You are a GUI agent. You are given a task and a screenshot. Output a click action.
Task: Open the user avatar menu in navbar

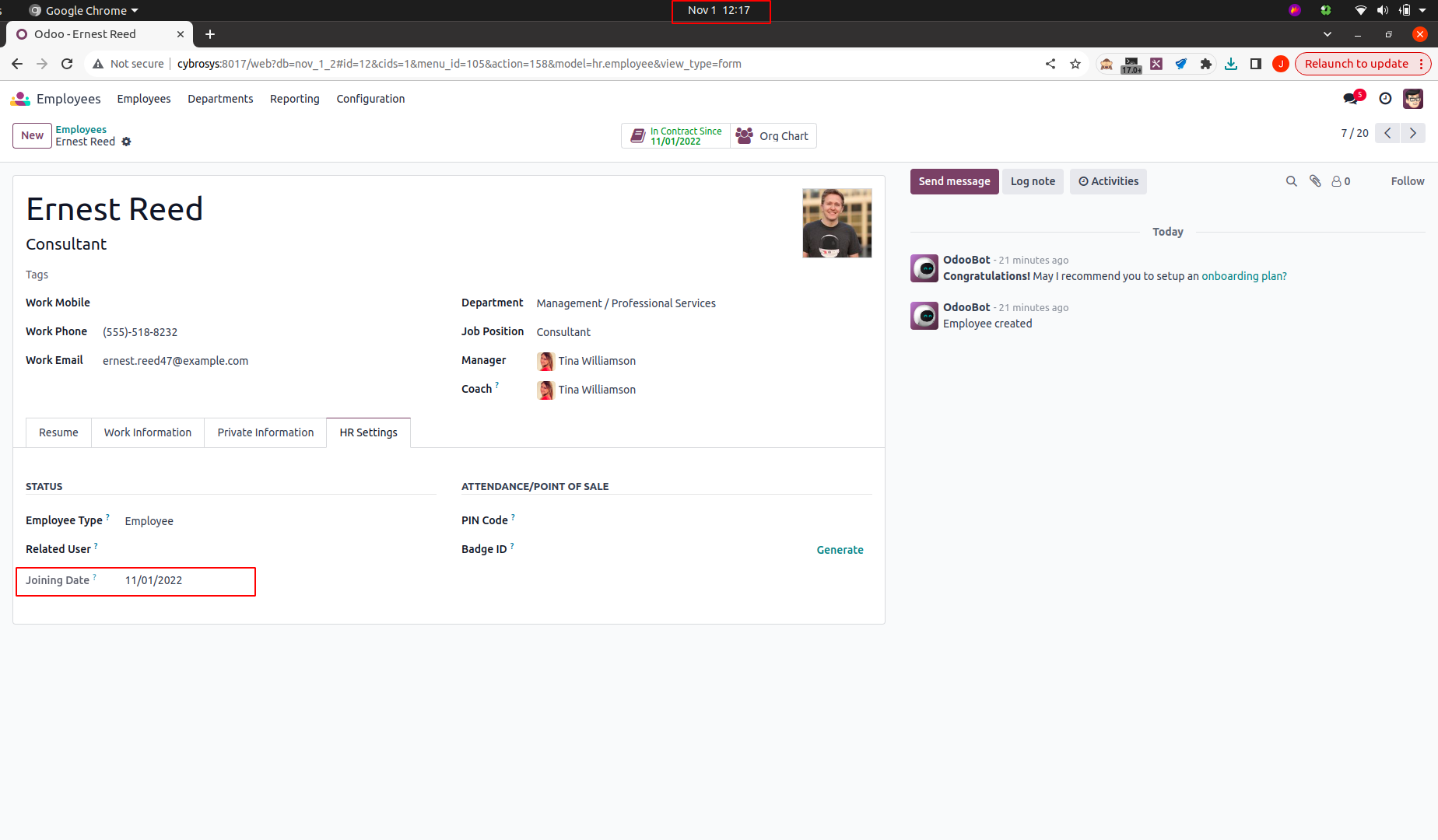click(x=1413, y=99)
